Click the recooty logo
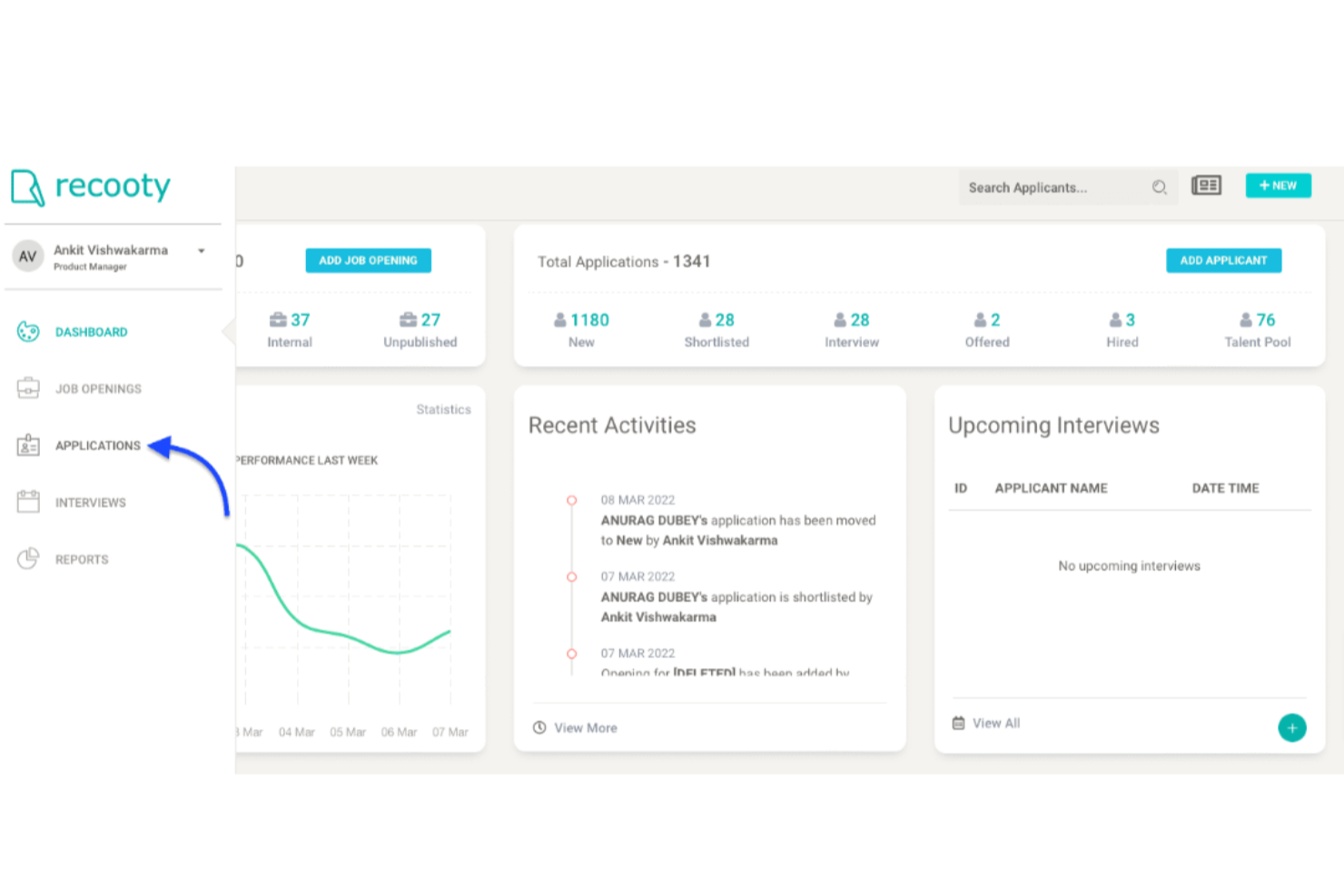This screenshot has width=1344, height=896. pos(91,187)
